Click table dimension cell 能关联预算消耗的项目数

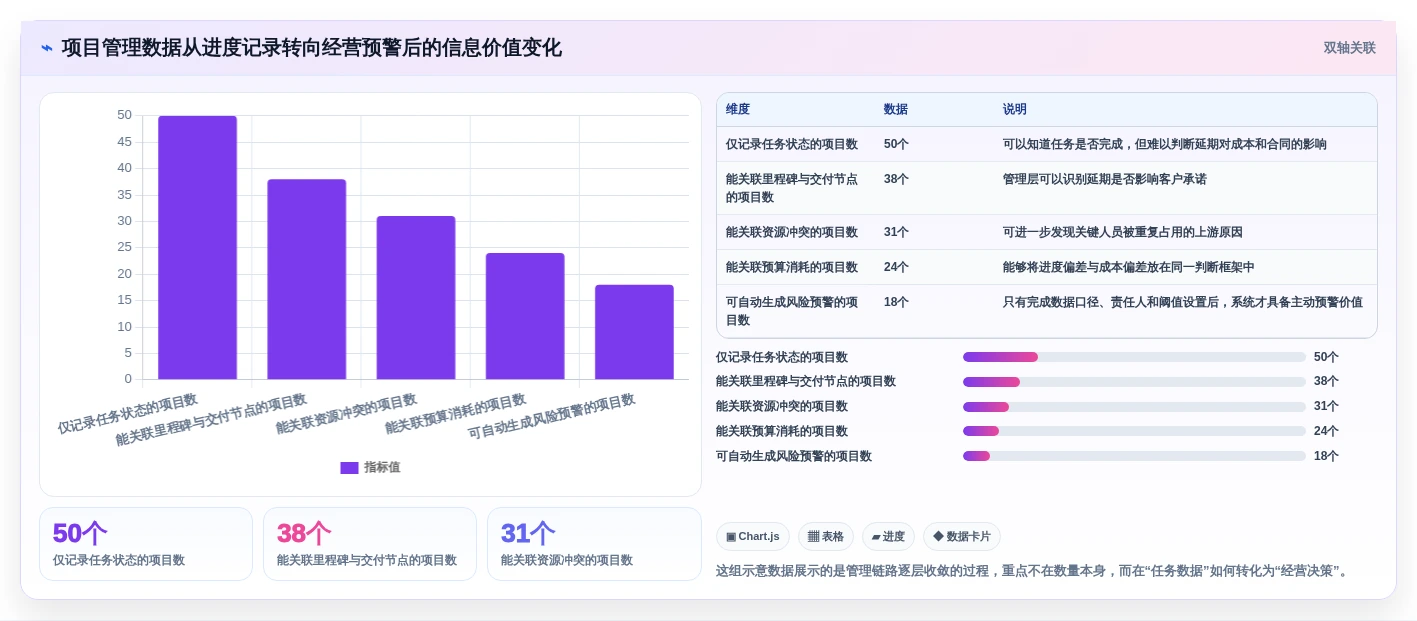[792, 267]
